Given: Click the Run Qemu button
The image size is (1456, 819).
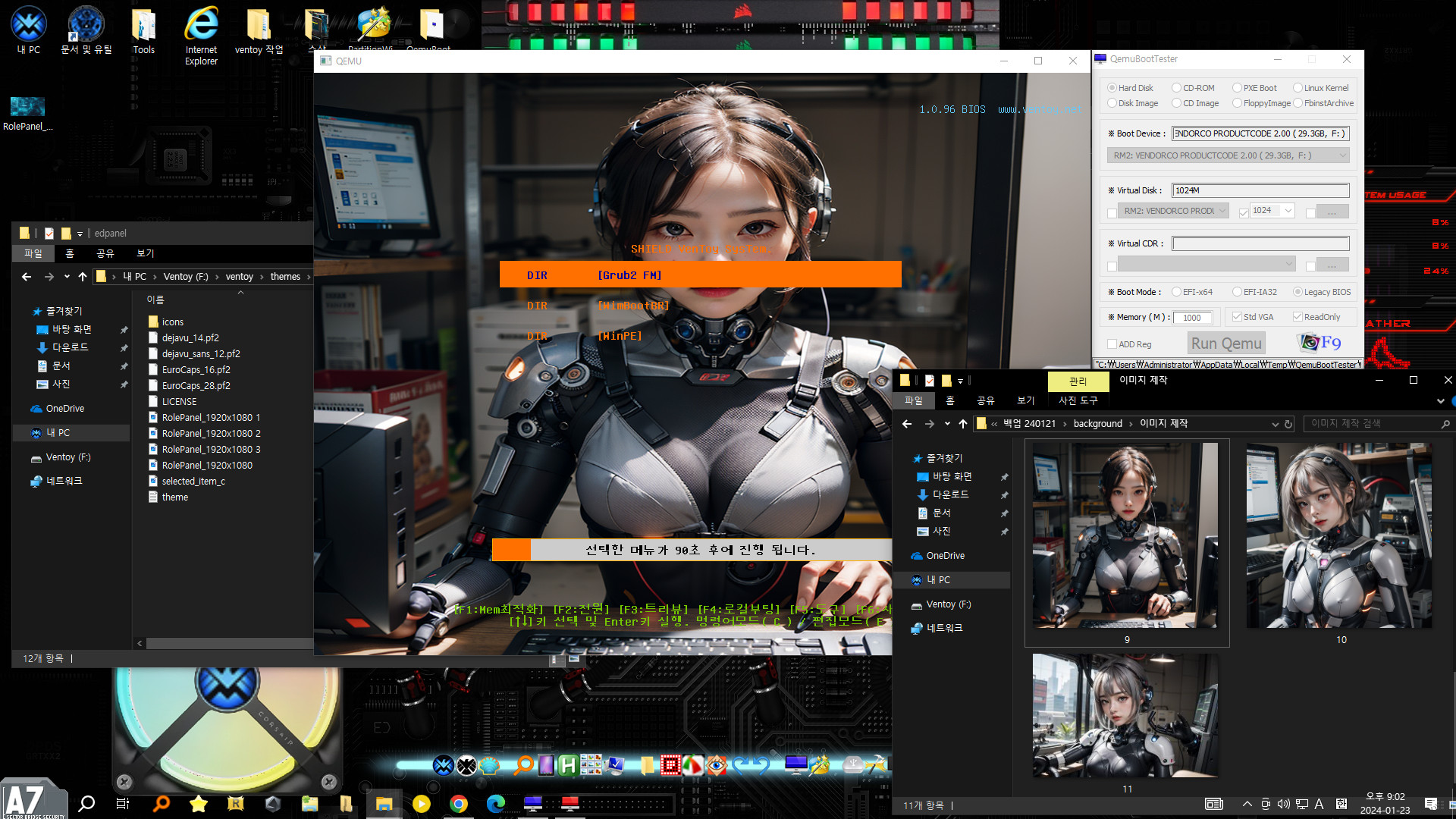Looking at the screenshot, I should click(1226, 344).
